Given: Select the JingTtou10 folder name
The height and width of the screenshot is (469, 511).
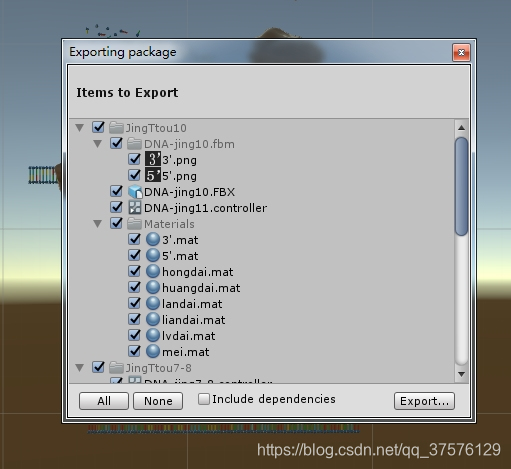Looking at the screenshot, I should [x=156, y=128].
